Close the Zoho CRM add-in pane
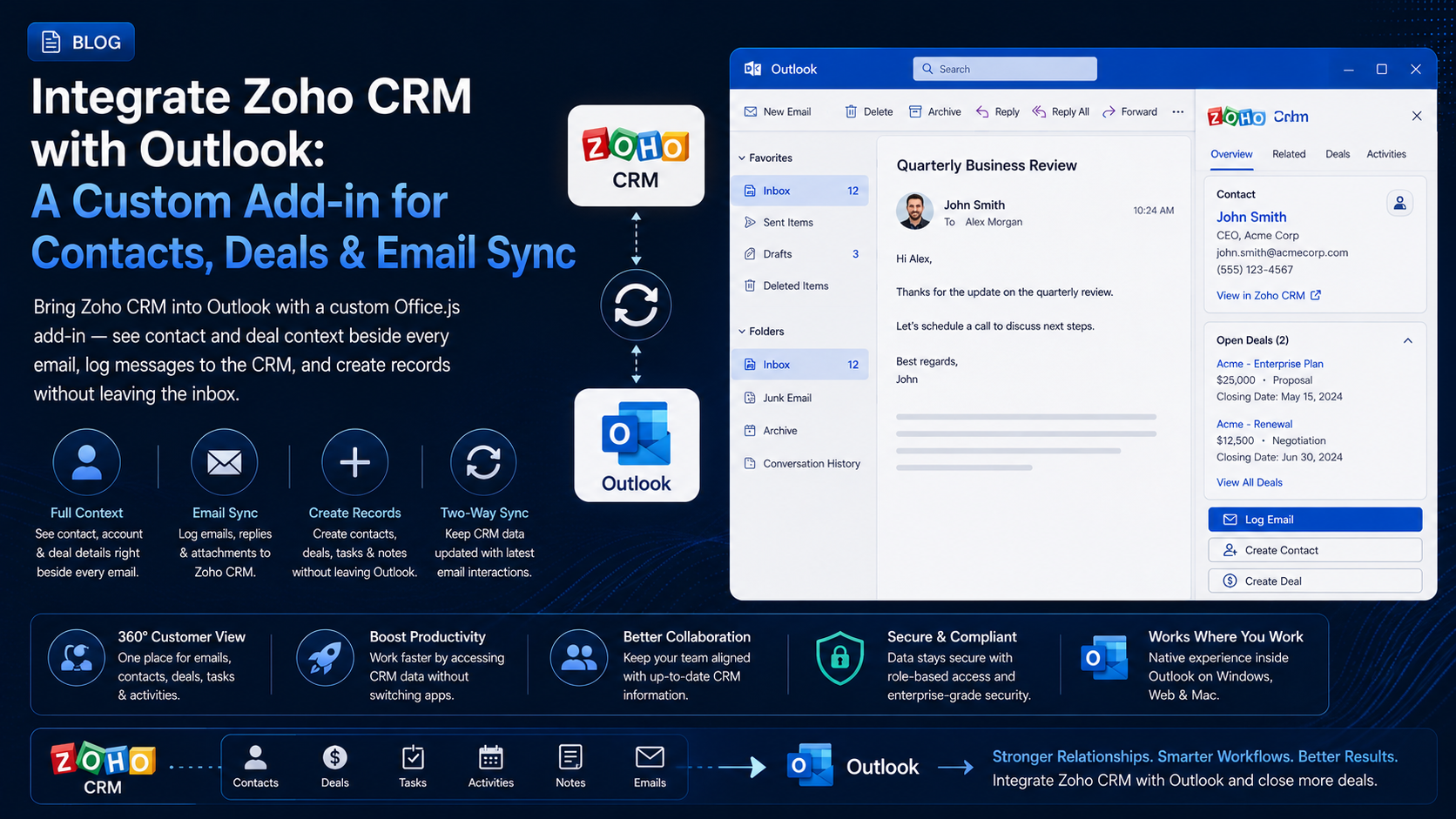Image resolution: width=1456 pixels, height=819 pixels. 1417,116
